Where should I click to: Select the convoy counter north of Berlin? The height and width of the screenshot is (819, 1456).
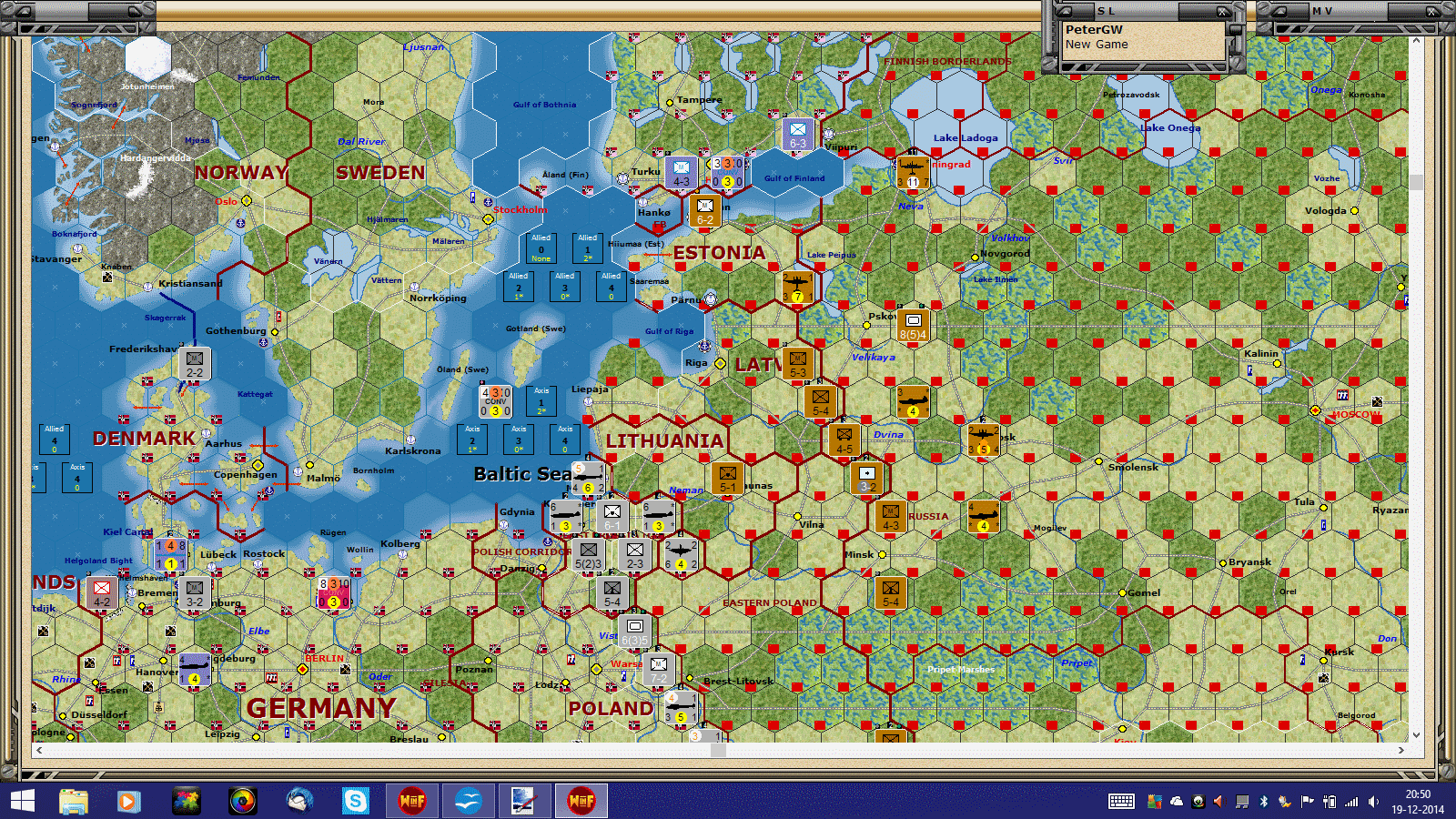pos(334,592)
